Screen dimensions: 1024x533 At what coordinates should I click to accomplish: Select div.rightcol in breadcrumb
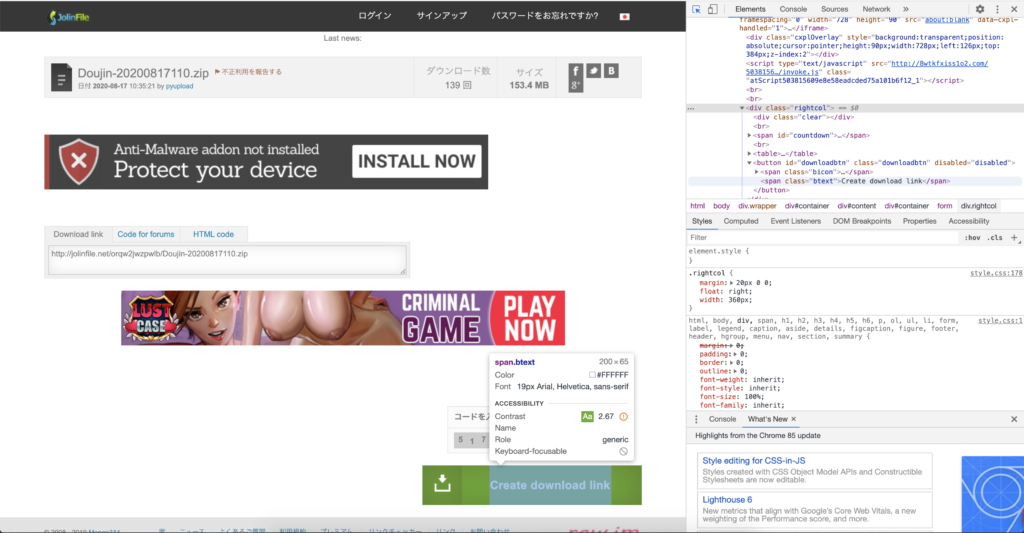[x=978, y=206]
